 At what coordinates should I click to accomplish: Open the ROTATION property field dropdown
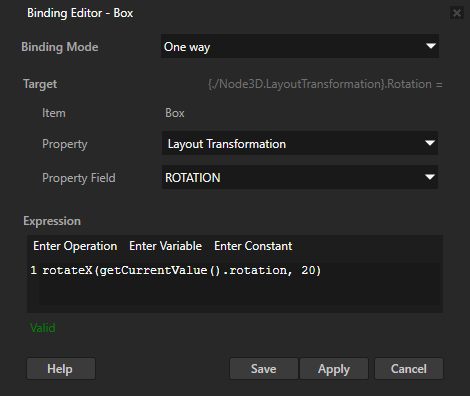pyautogui.click(x=300, y=177)
